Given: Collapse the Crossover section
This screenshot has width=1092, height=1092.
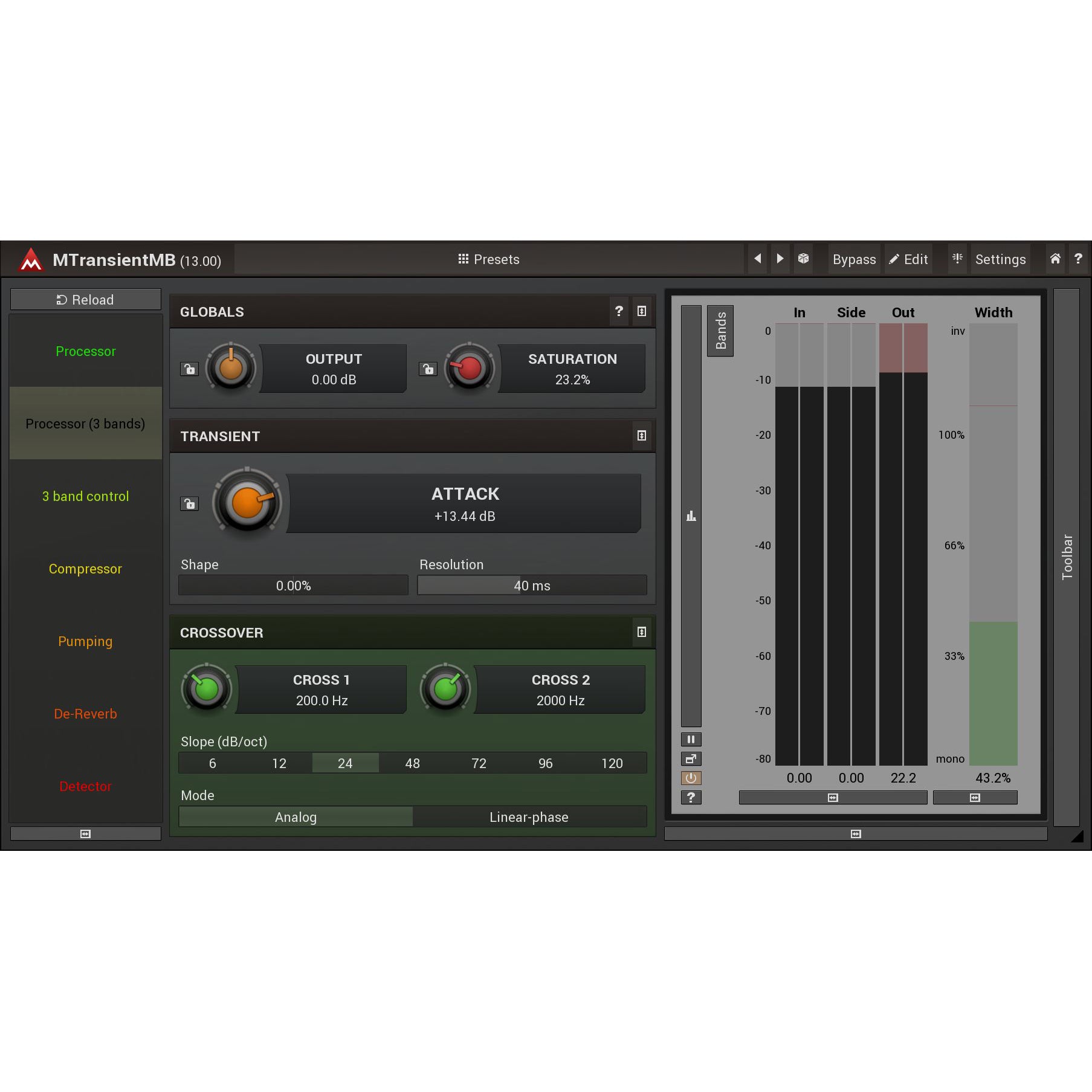Looking at the screenshot, I should [642, 632].
